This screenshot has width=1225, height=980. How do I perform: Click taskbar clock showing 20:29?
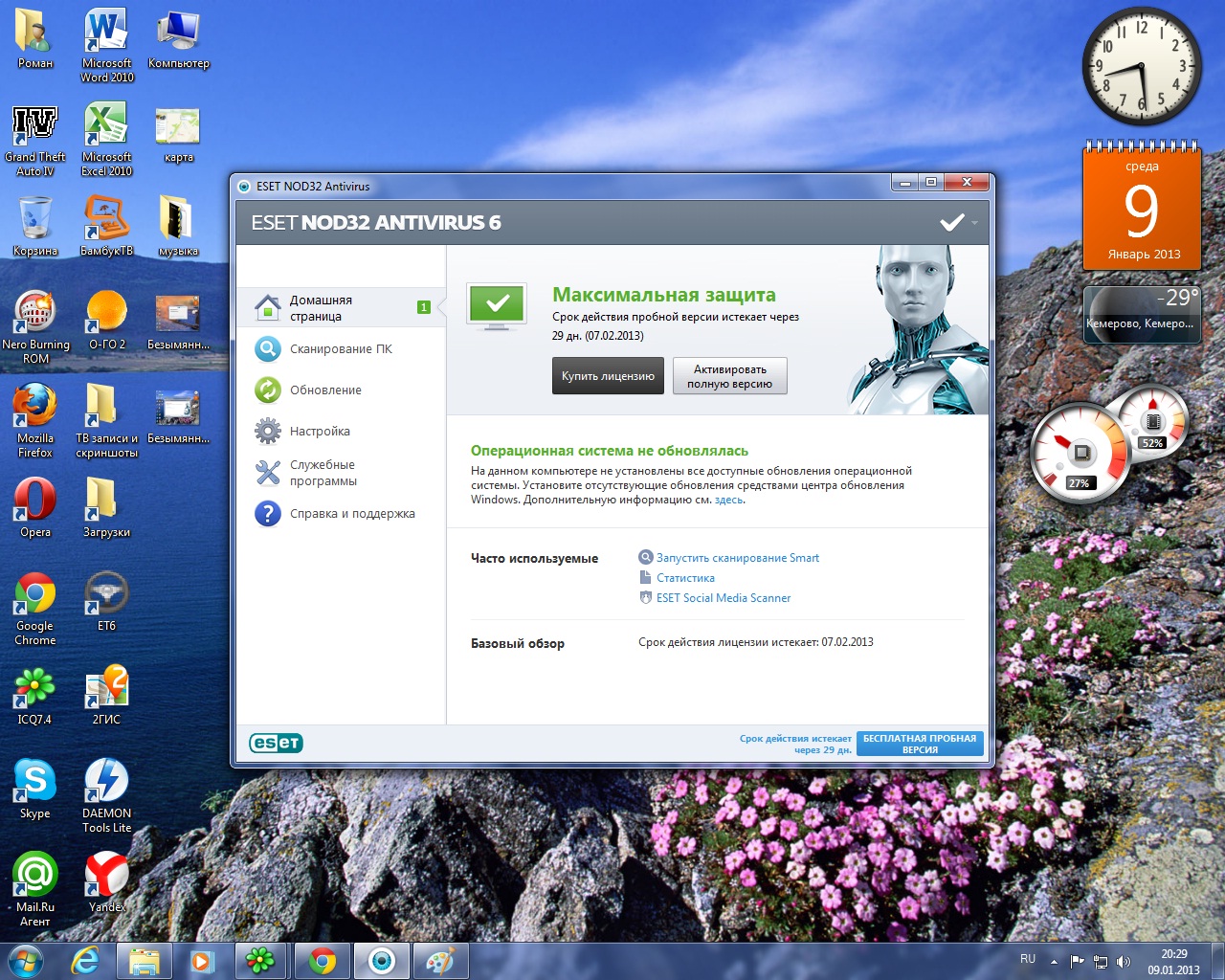pyautogui.click(x=1174, y=962)
